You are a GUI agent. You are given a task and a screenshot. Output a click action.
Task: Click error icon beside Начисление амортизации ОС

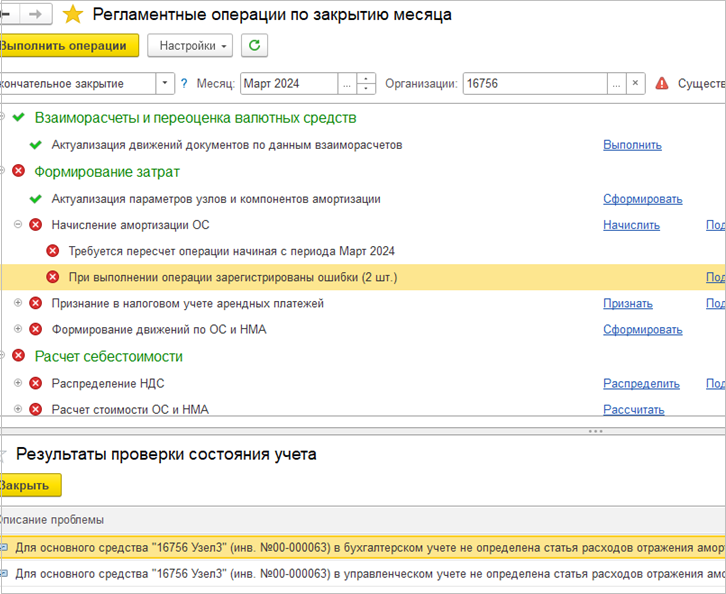coord(36,225)
